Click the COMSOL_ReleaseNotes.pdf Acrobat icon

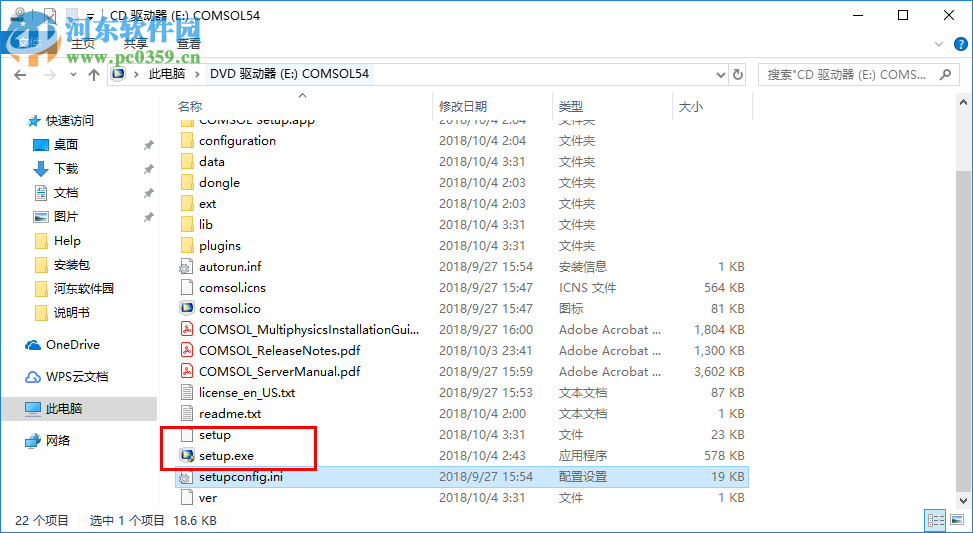point(187,351)
